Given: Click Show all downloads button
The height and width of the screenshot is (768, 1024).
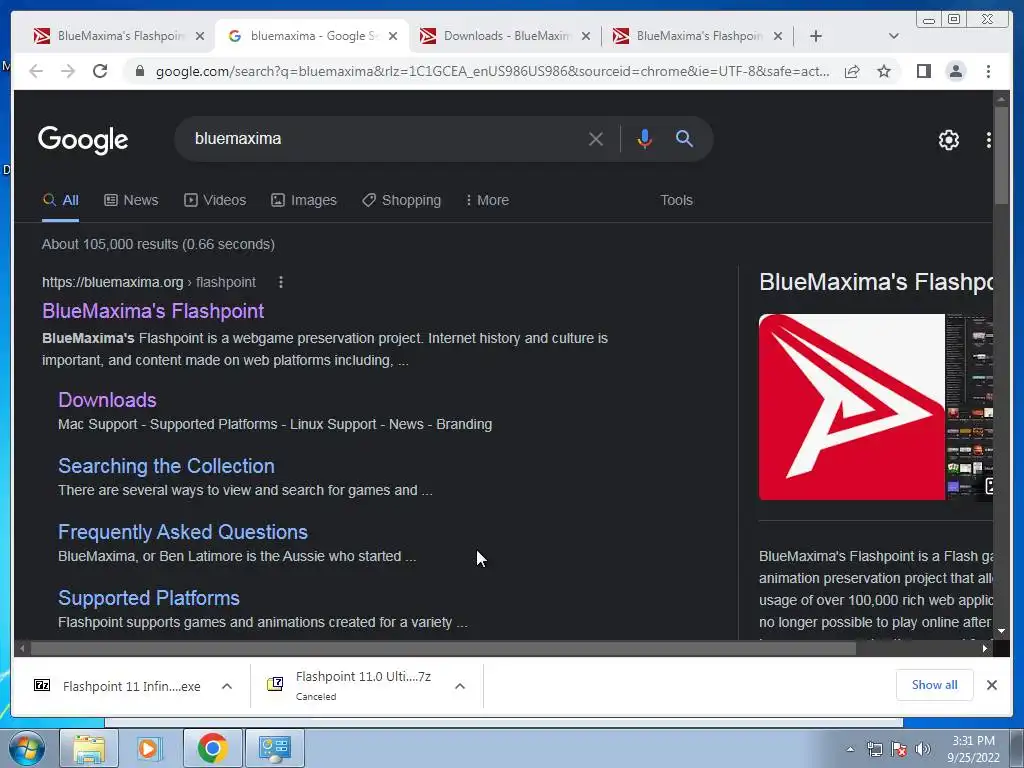Looking at the screenshot, I should pos(934,684).
